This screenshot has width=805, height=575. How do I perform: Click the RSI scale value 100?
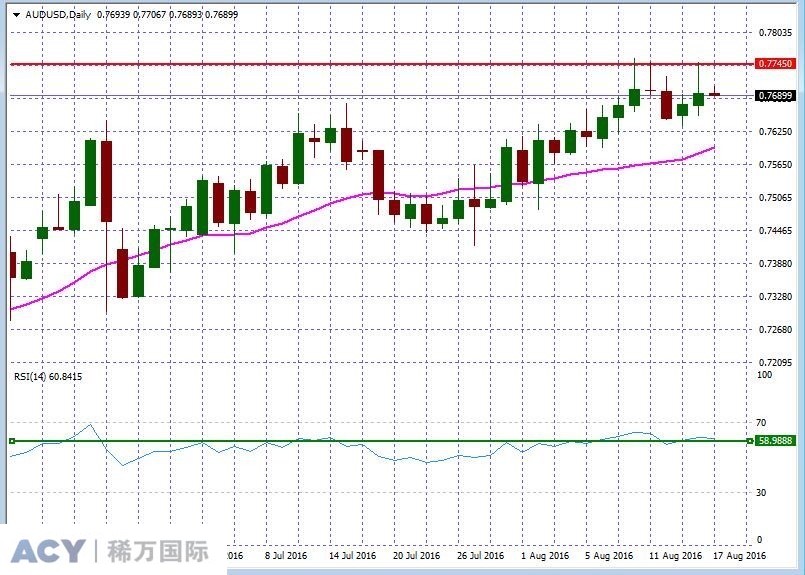[764, 375]
